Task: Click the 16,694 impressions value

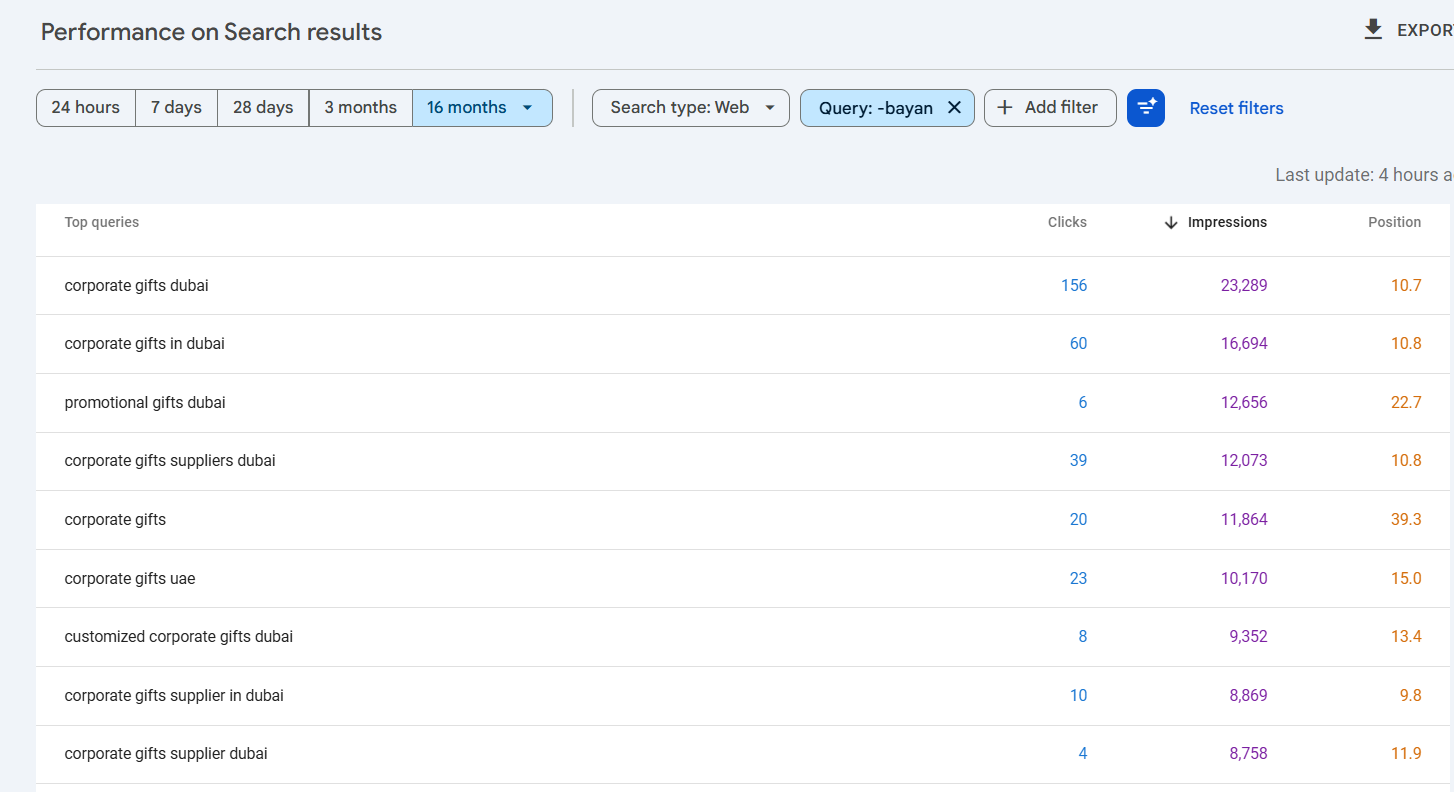Action: point(1244,344)
